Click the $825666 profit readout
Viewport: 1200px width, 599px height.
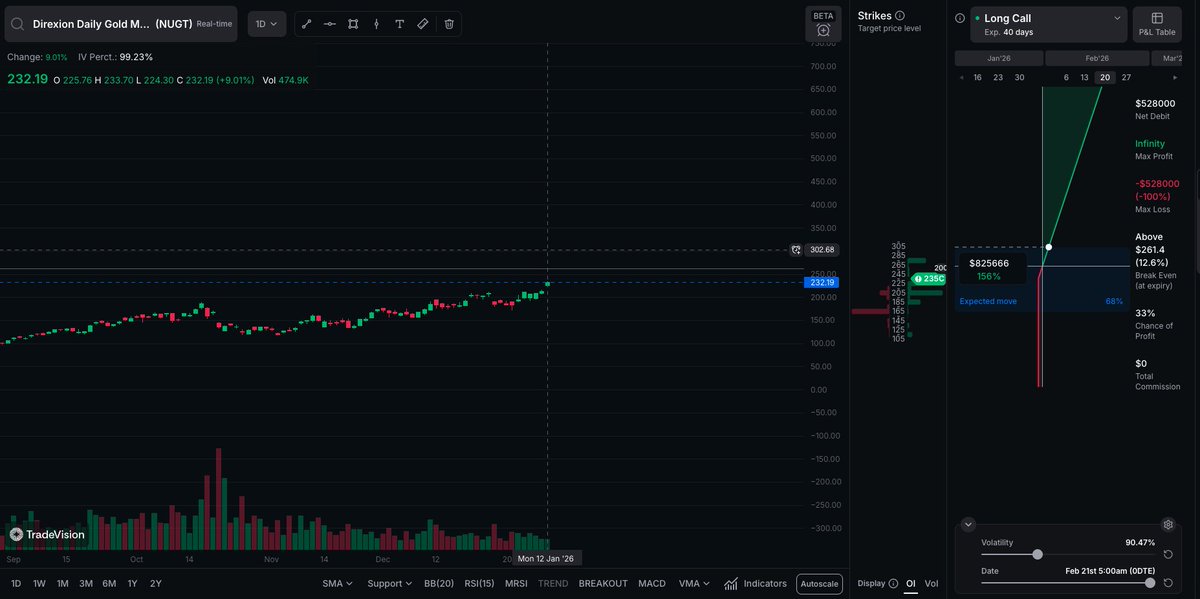click(x=989, y=263)
